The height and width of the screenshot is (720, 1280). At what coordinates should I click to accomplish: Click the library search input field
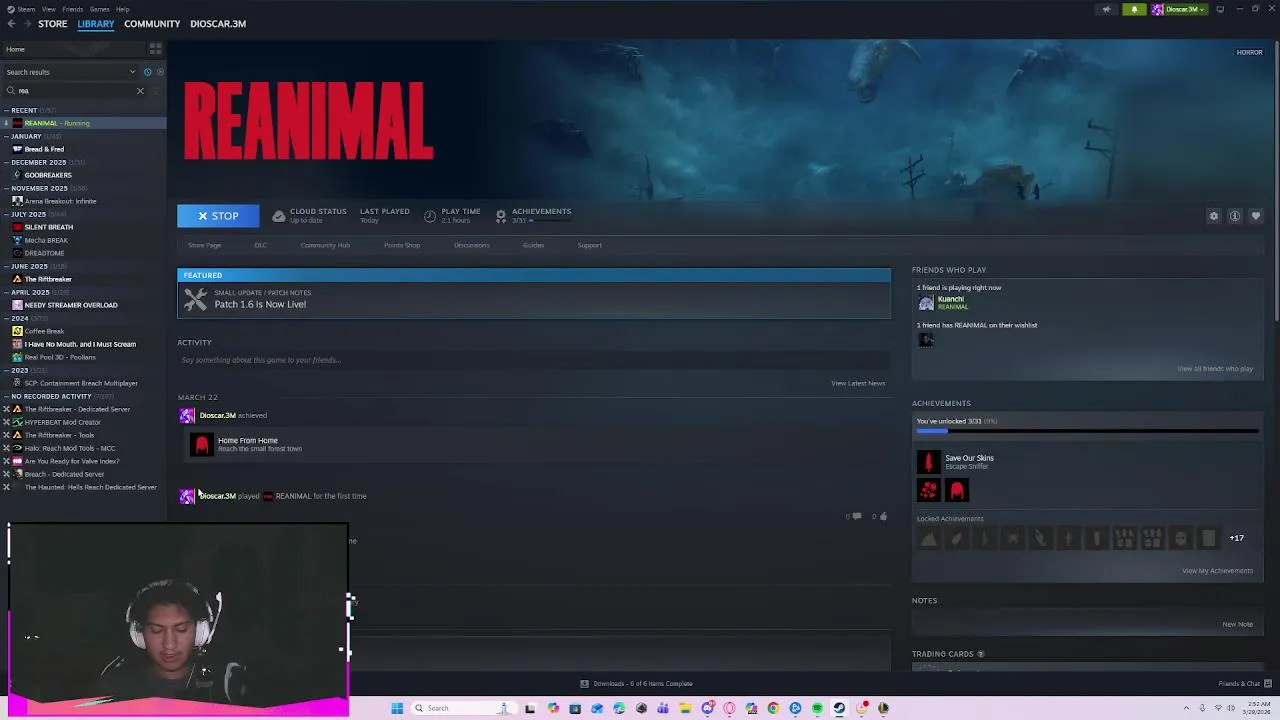(x=72, y=91)
